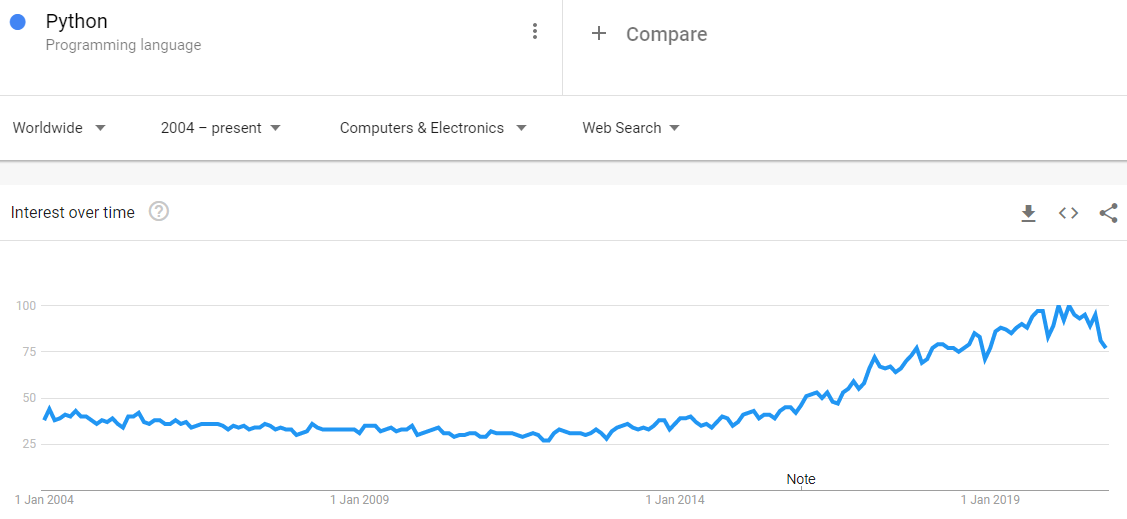Edit the Python search term
Viewport: 1127px width, 519px height.
pyautogui.click(x=77, y=22)
